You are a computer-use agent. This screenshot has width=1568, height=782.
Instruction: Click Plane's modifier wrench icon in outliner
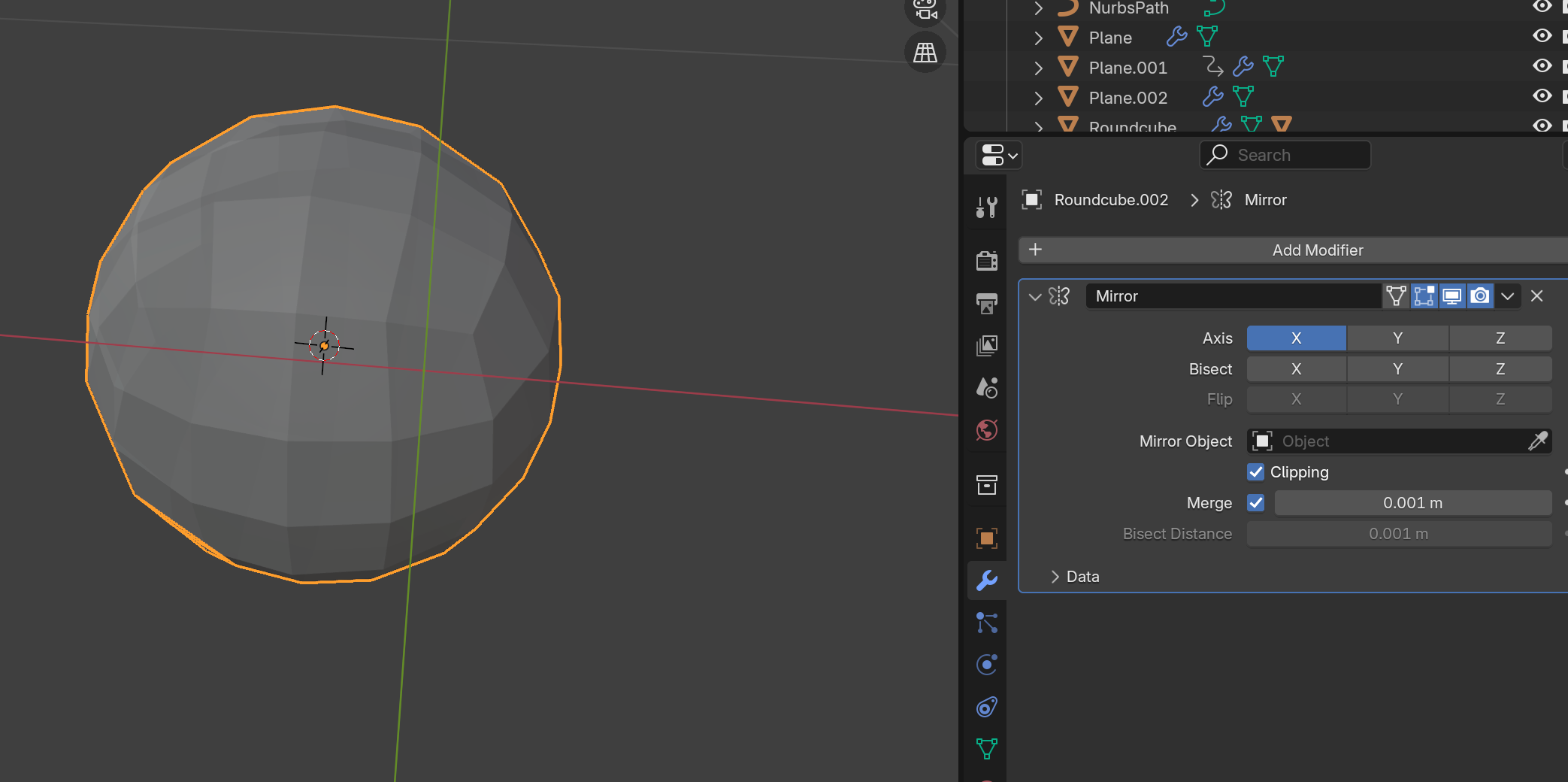[x=1176, y=36]
